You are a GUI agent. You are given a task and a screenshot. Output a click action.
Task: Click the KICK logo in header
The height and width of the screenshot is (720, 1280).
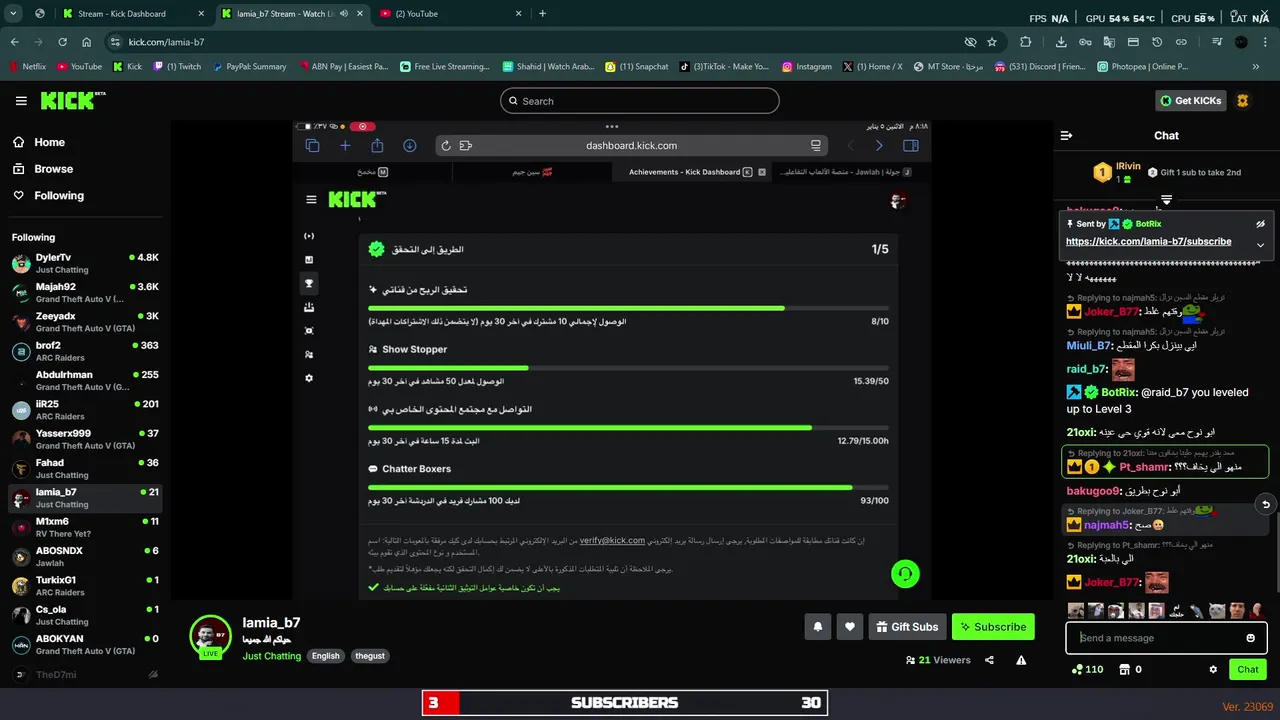pos(72,101)
